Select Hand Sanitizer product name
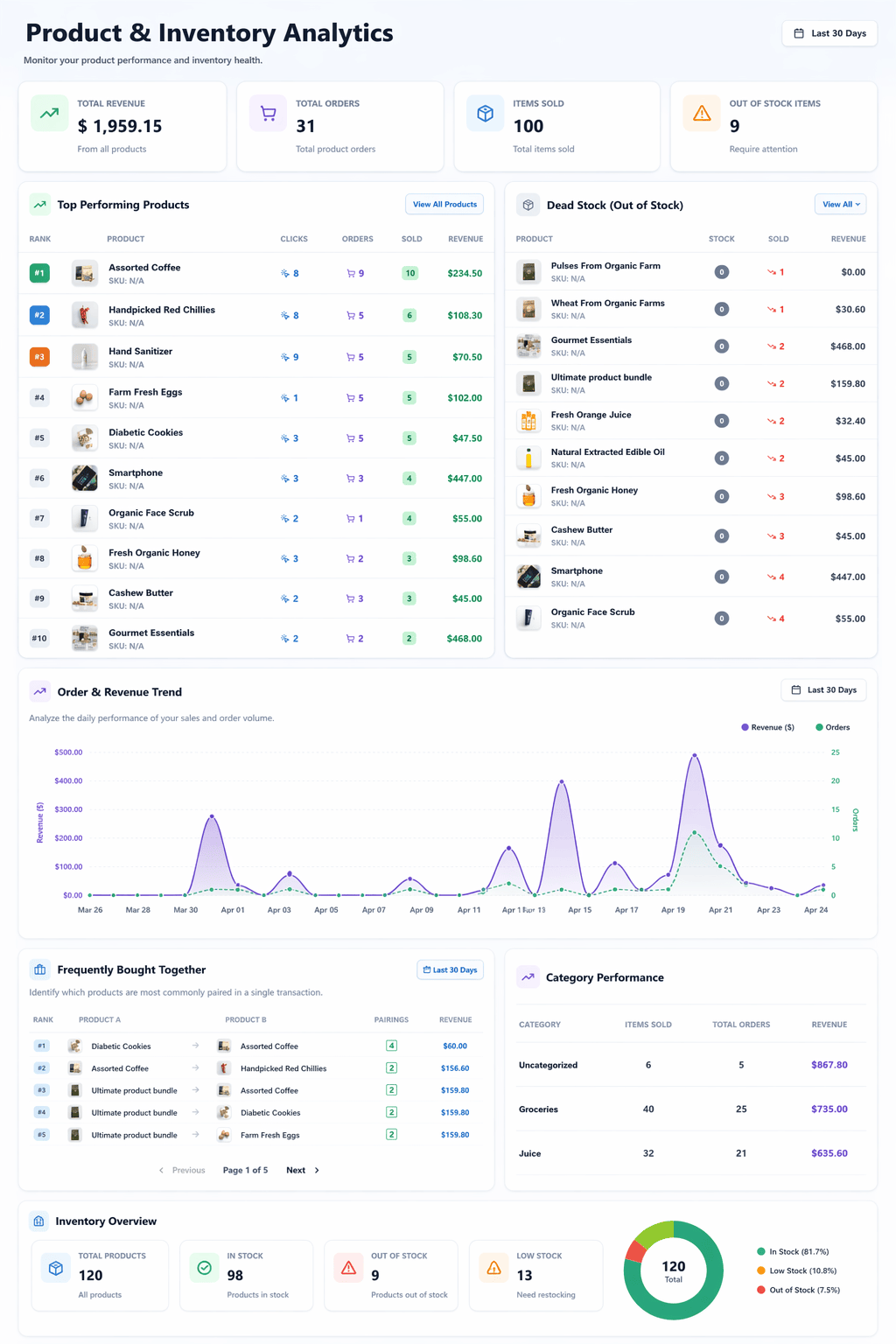This screenshot has height=1344, width=896. click(x=140, y=351)
